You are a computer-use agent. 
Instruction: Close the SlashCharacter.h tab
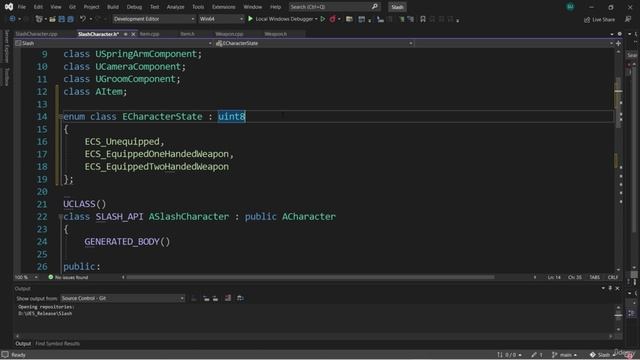133,34
